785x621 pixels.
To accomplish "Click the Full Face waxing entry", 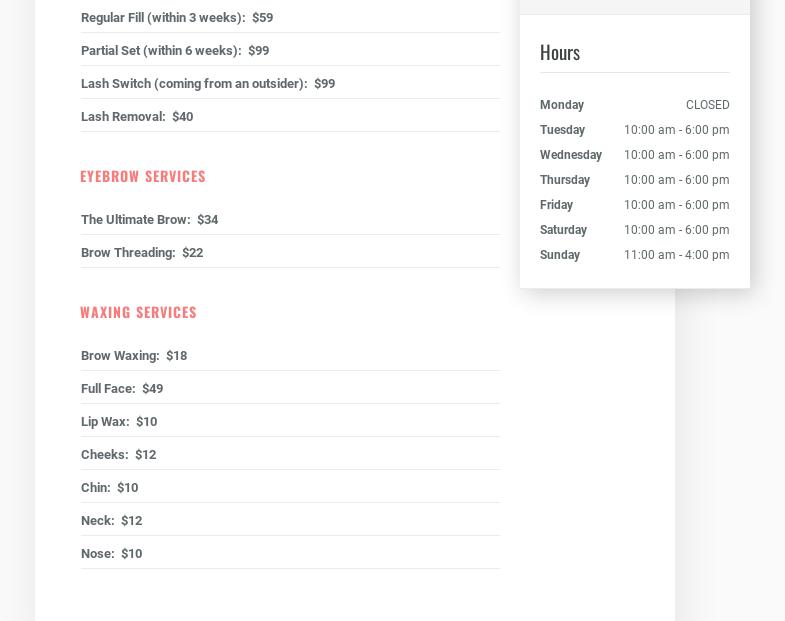I will tap(122, 389).
